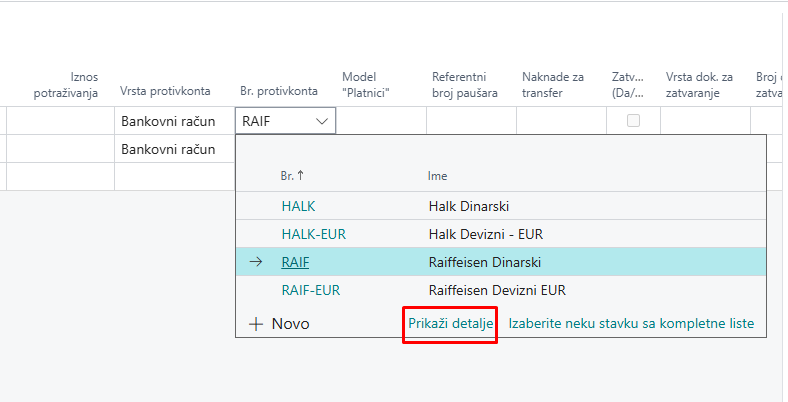Select the HALK bank account entry
The height and width of the screenshot is (402, 788).
tap(298, 206)
